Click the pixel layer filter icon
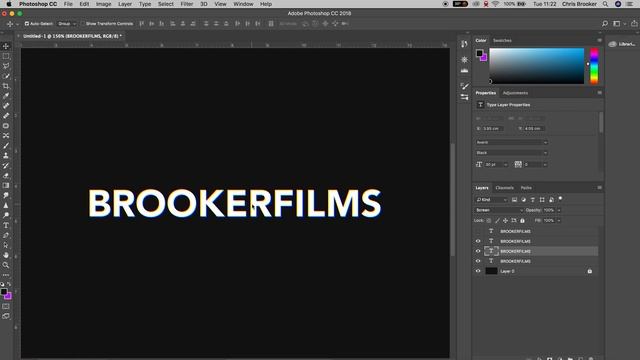This screenshot has width=640, height=360. point(514,200)
